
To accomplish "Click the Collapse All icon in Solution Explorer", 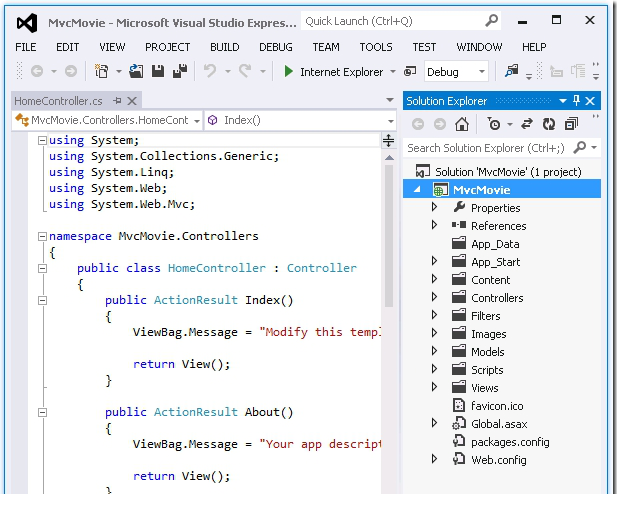I will point(571,124).
